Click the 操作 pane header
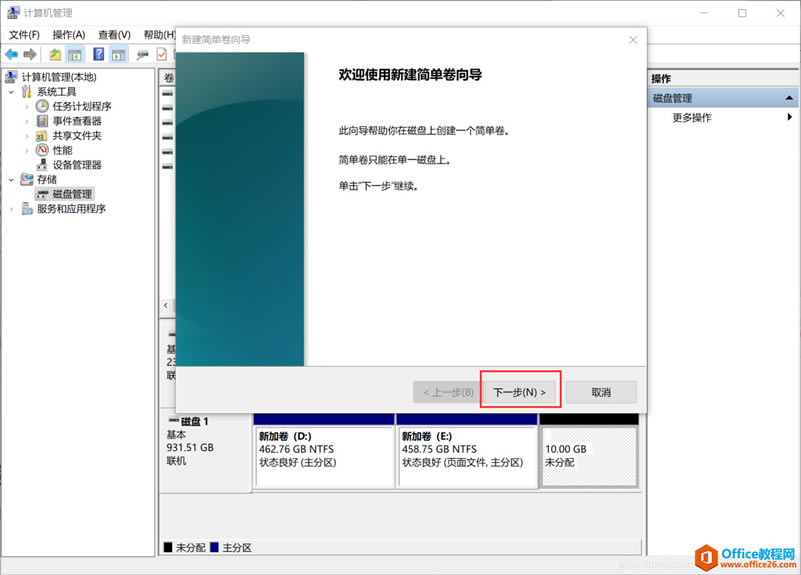The image size is (801, 575). (x=661, y=79)
